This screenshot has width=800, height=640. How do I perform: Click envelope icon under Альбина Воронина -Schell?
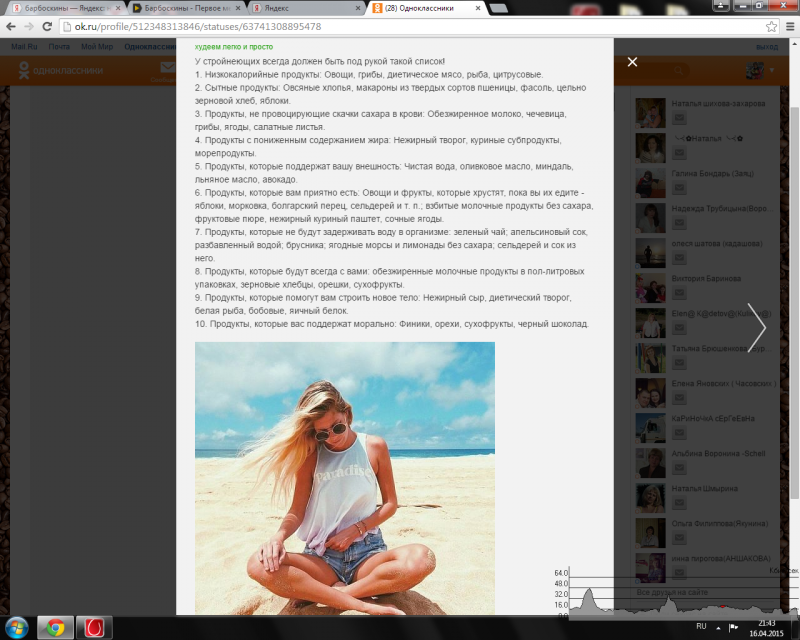coord(679,468)
